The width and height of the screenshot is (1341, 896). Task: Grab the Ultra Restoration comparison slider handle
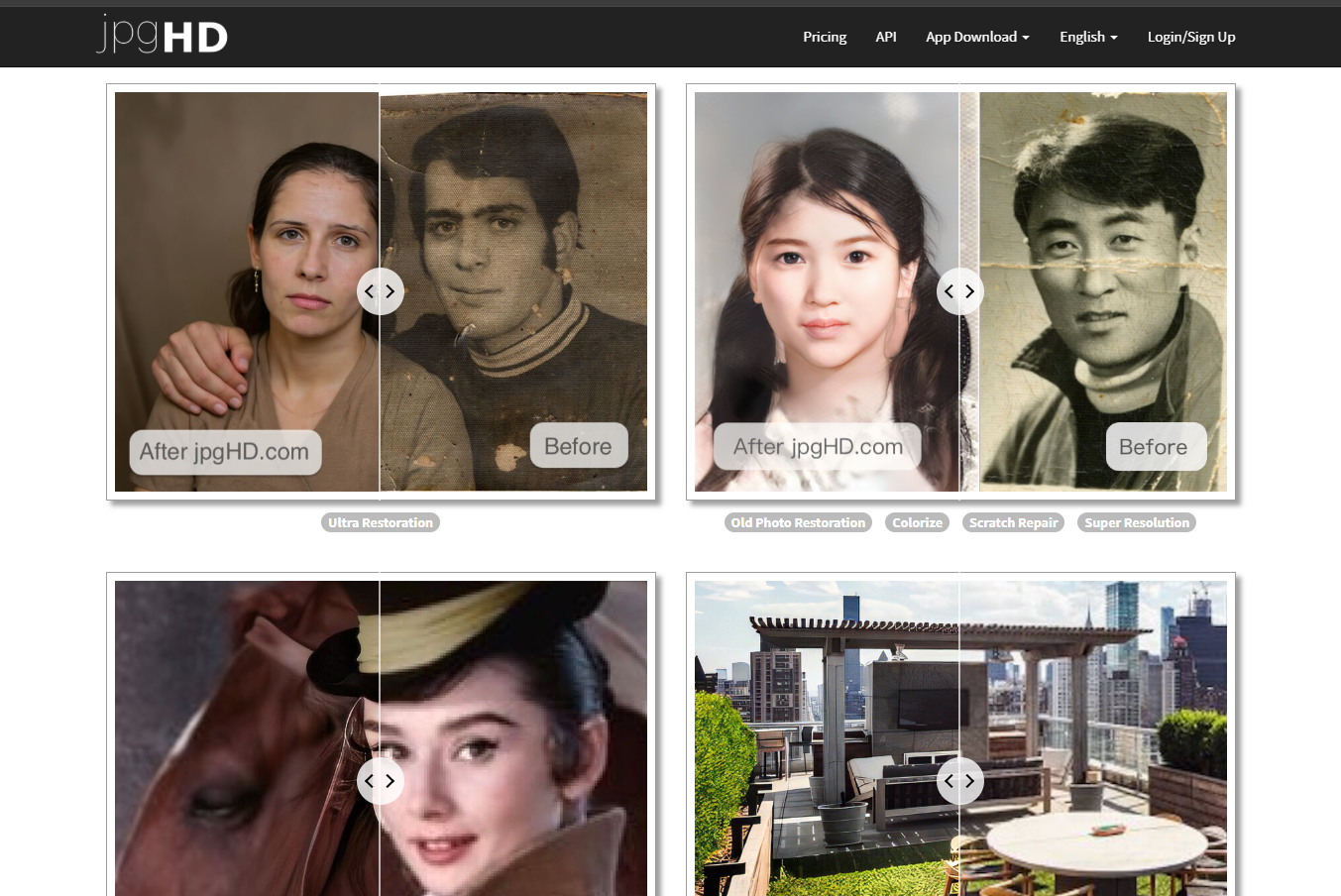tap(381, 291)
